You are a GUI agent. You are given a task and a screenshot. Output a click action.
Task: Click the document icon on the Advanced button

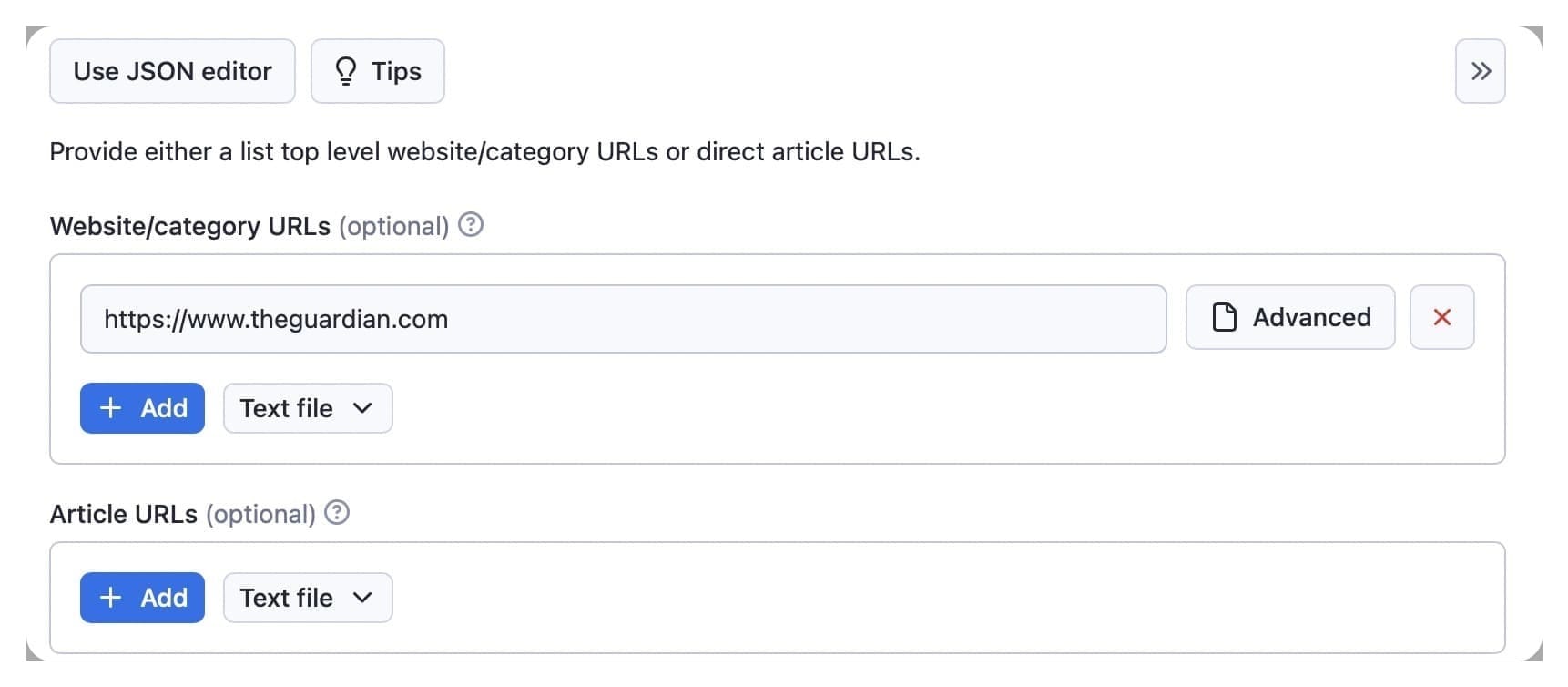pyautogui.click(x=1225, y=317)
